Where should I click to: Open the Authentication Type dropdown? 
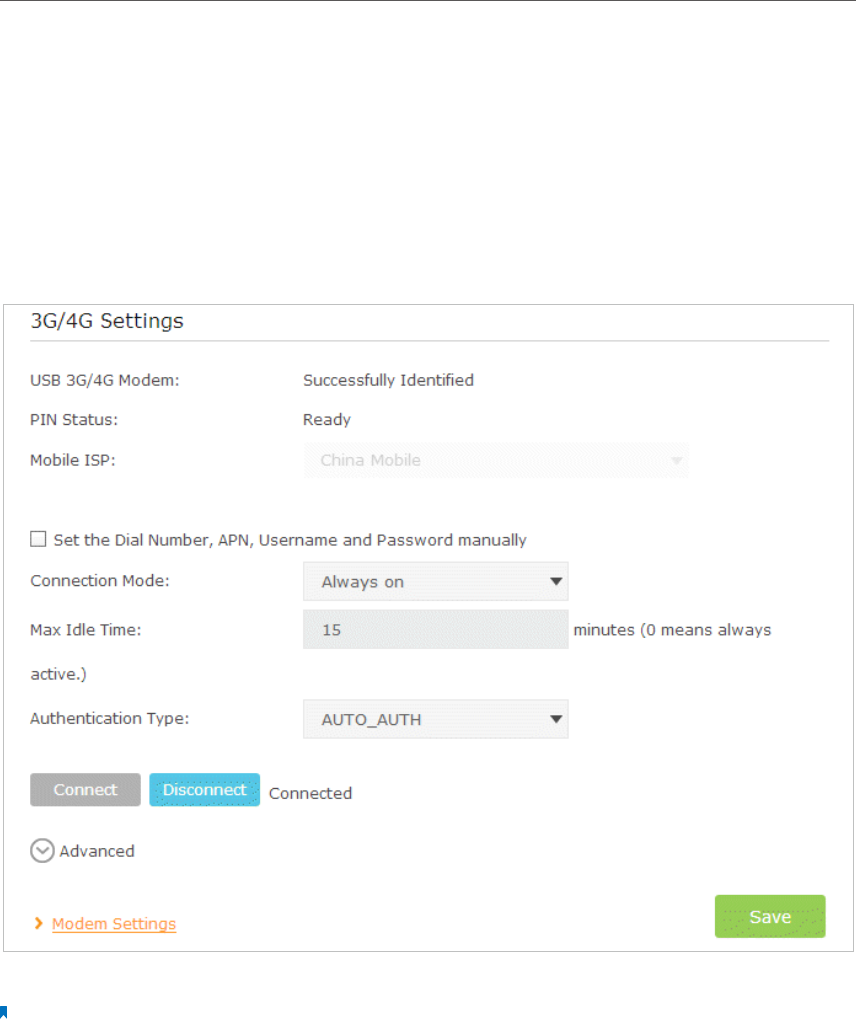coord(435,719)
